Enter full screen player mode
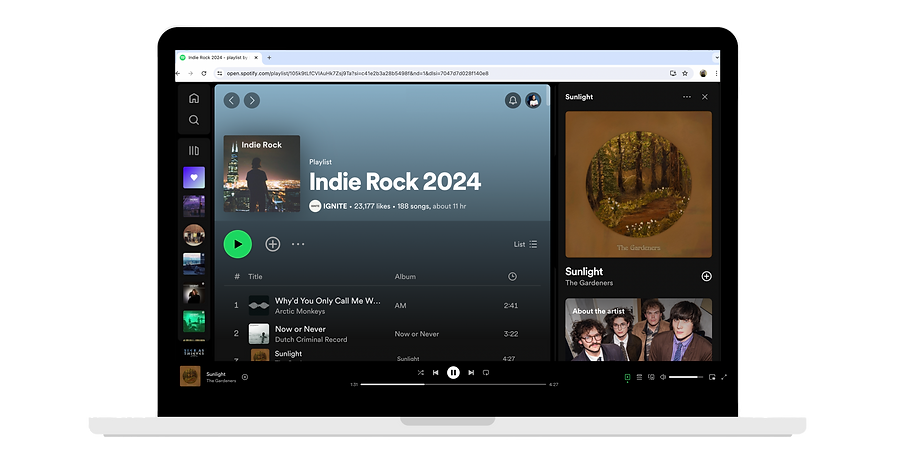This screenshot has width=903, height=452. point(724,377)
